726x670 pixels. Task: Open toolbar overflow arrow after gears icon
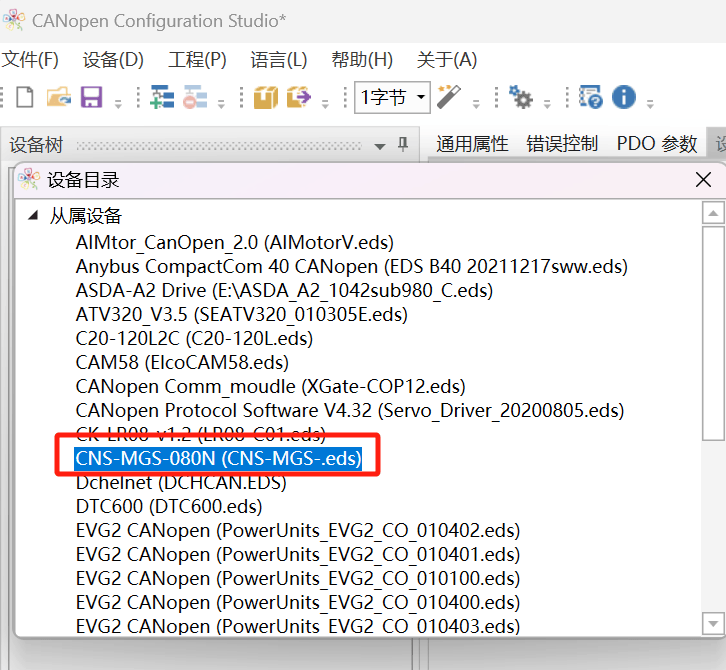click(547, 104)
